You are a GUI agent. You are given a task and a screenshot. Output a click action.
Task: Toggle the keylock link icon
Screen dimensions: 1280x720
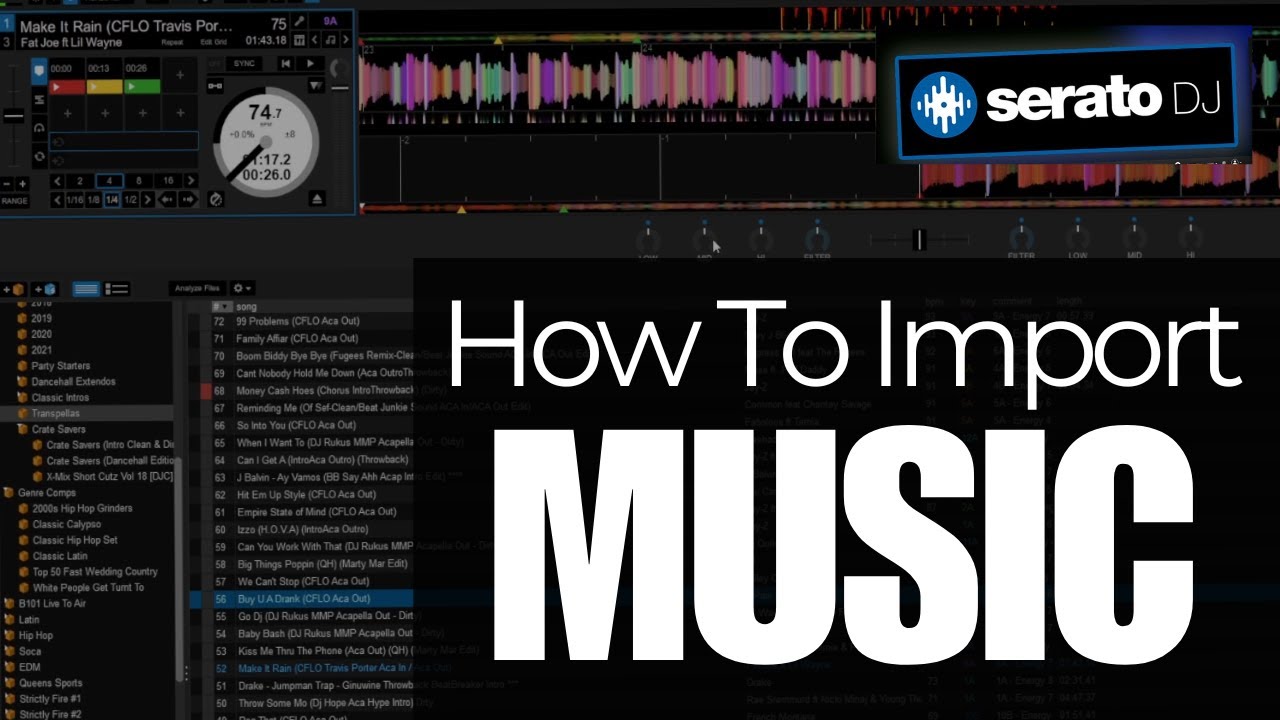coord(215,86)
